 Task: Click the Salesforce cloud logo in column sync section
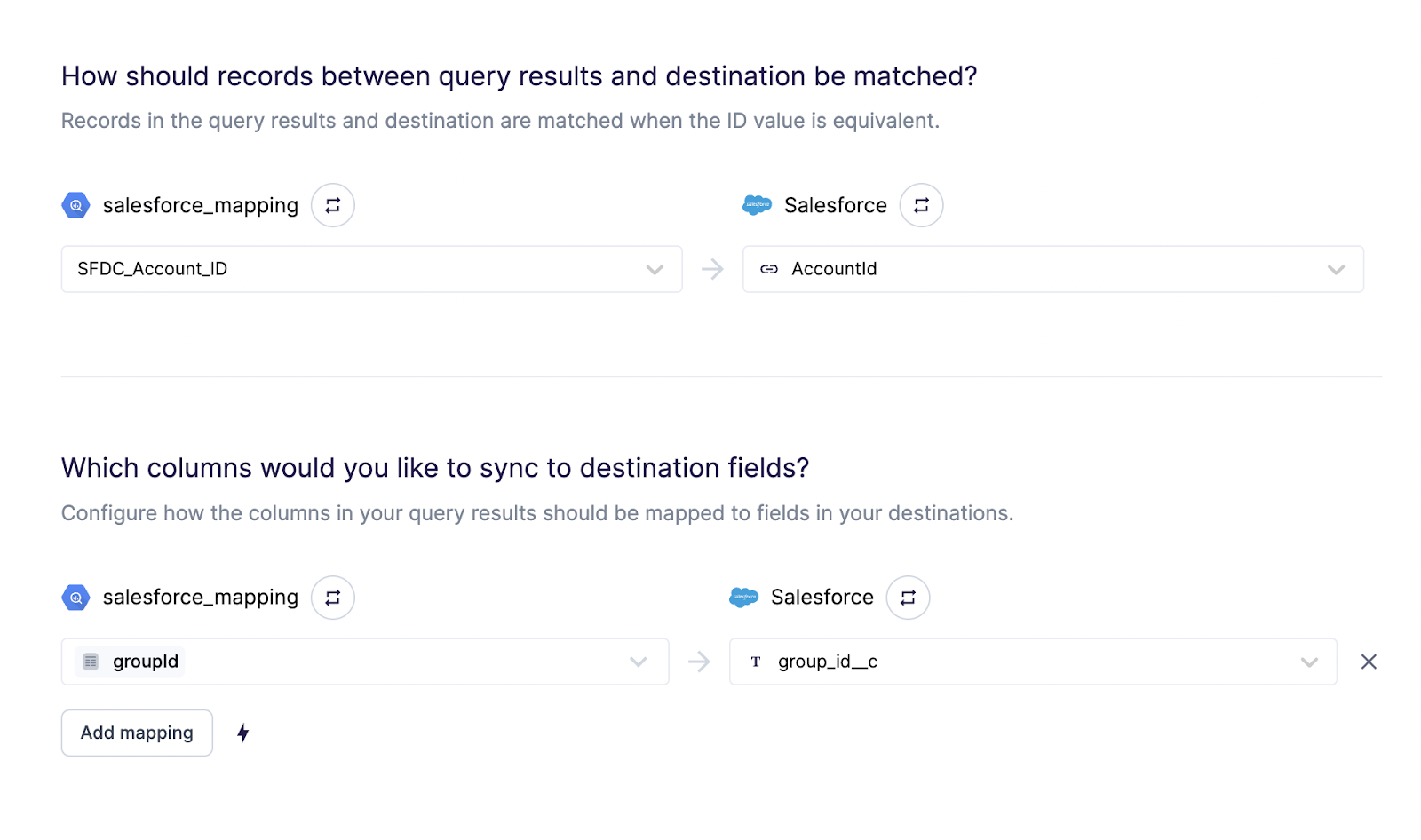743,598
